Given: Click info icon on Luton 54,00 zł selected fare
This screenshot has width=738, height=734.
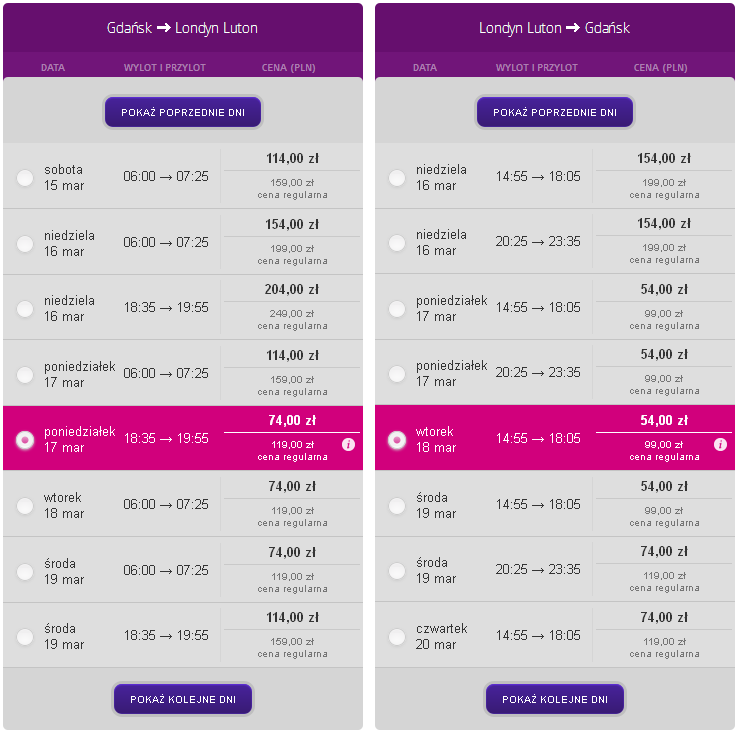Looking at the screenshot, I should pyautogui.click(x=720, y=445).
